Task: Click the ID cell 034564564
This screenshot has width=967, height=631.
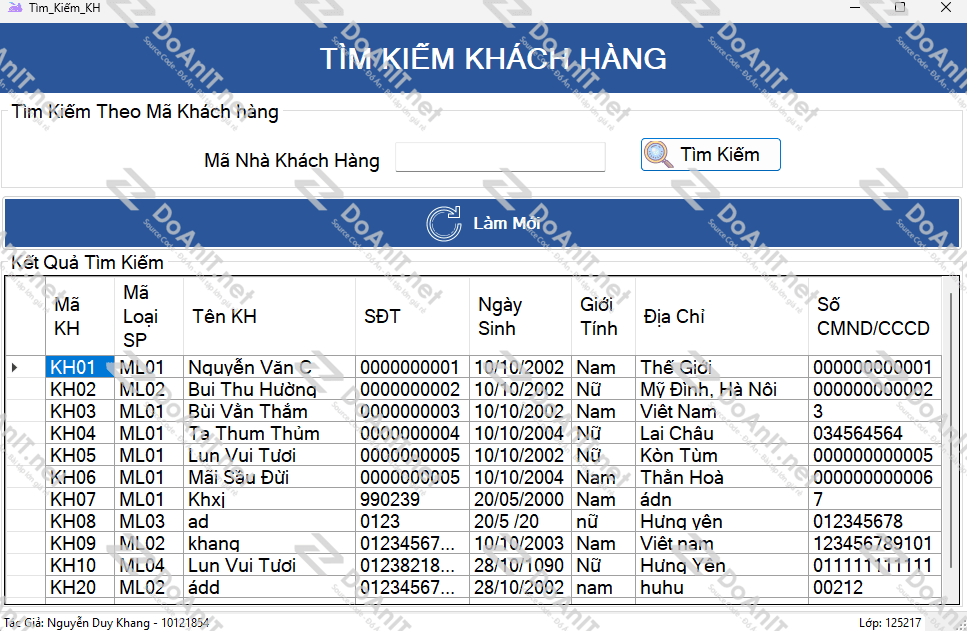Action: 875,434
